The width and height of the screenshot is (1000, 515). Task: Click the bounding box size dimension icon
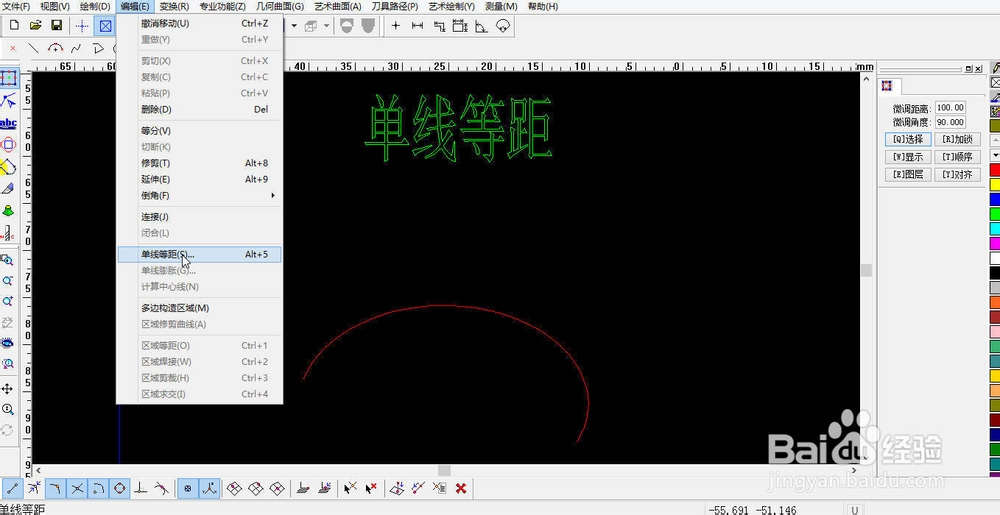pyautogui.click(x=460, y=26)
